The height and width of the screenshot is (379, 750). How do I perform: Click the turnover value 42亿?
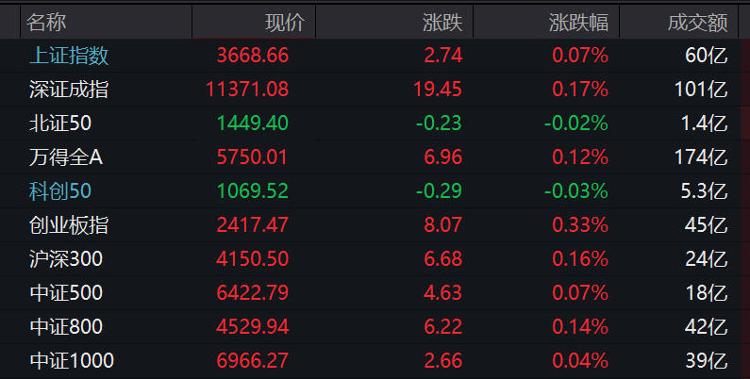click(706, 327)
